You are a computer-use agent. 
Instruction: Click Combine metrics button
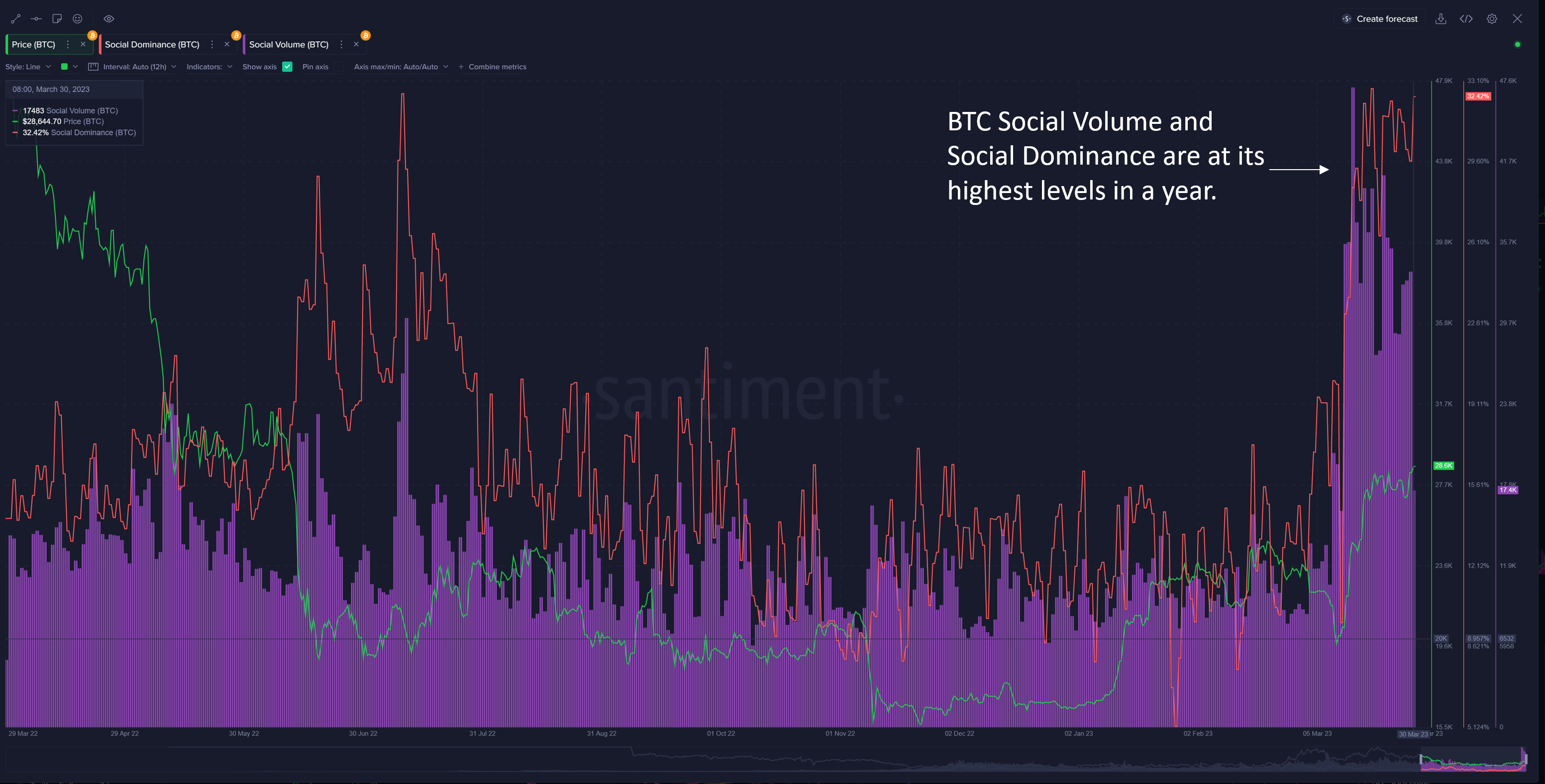[493, 67]
